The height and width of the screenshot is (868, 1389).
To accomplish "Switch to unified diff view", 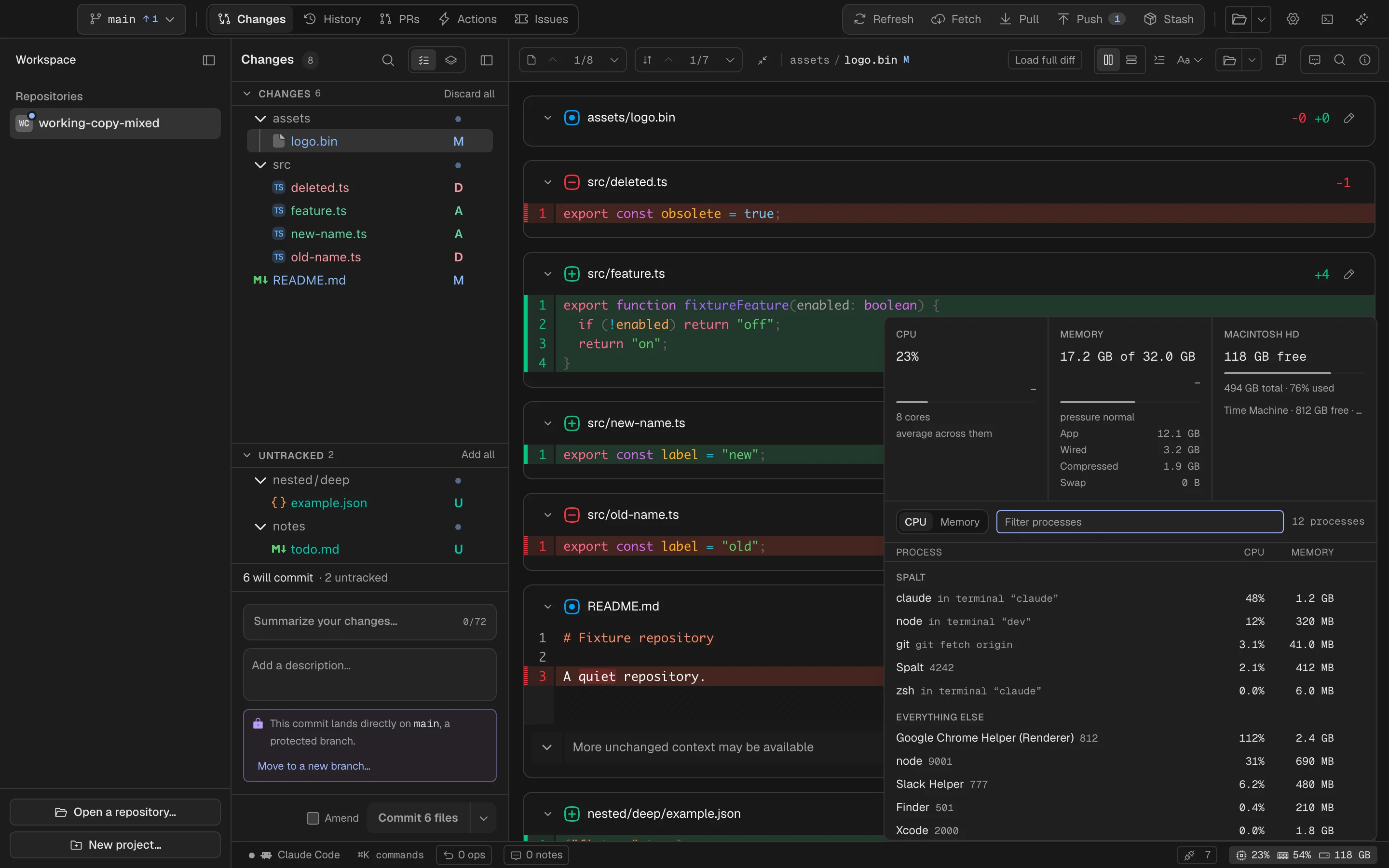I will (x=1131, y=60).
